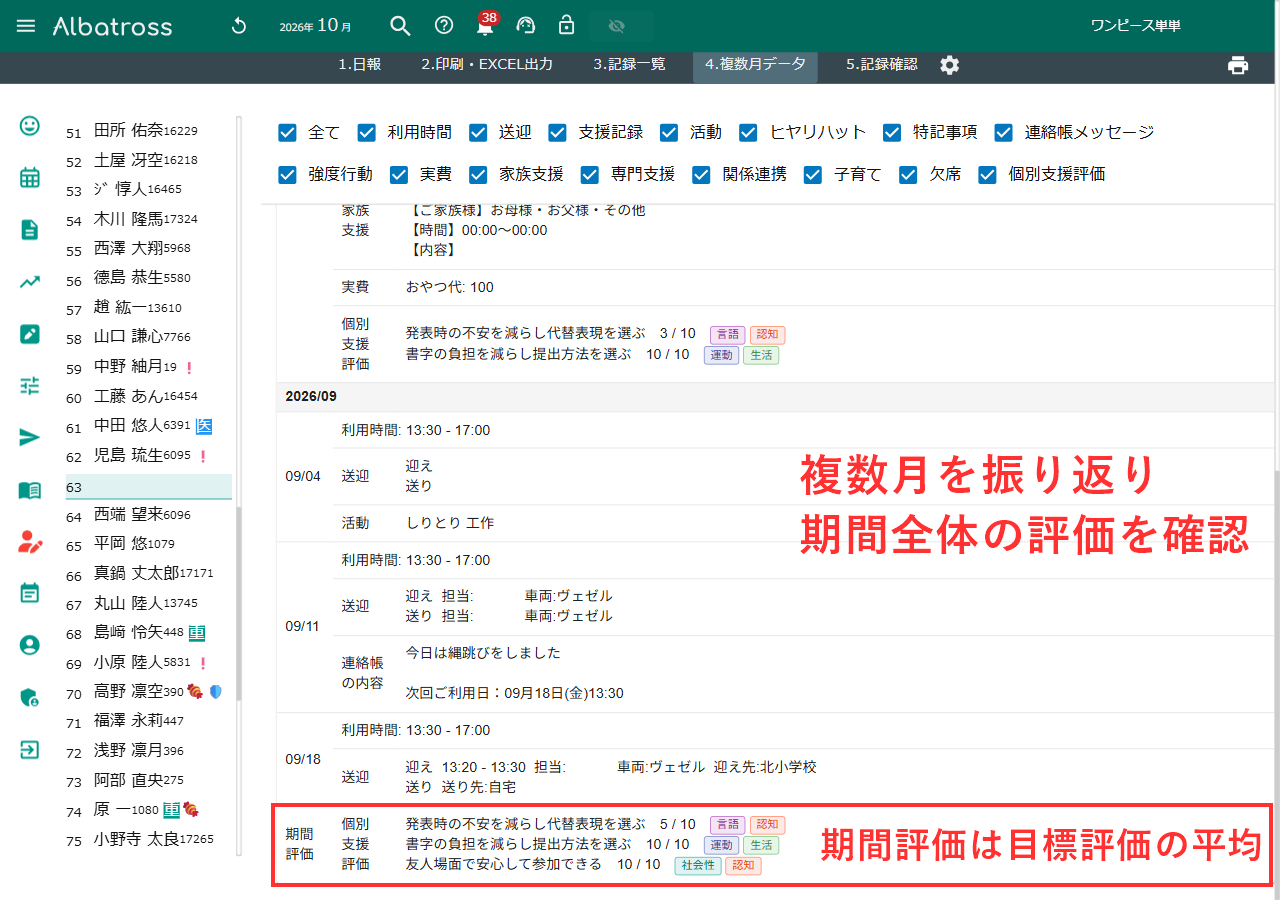This screenshot has height=900, width=1280.
Task: Click the reload arrow icon
Action: tap(238, 26)
